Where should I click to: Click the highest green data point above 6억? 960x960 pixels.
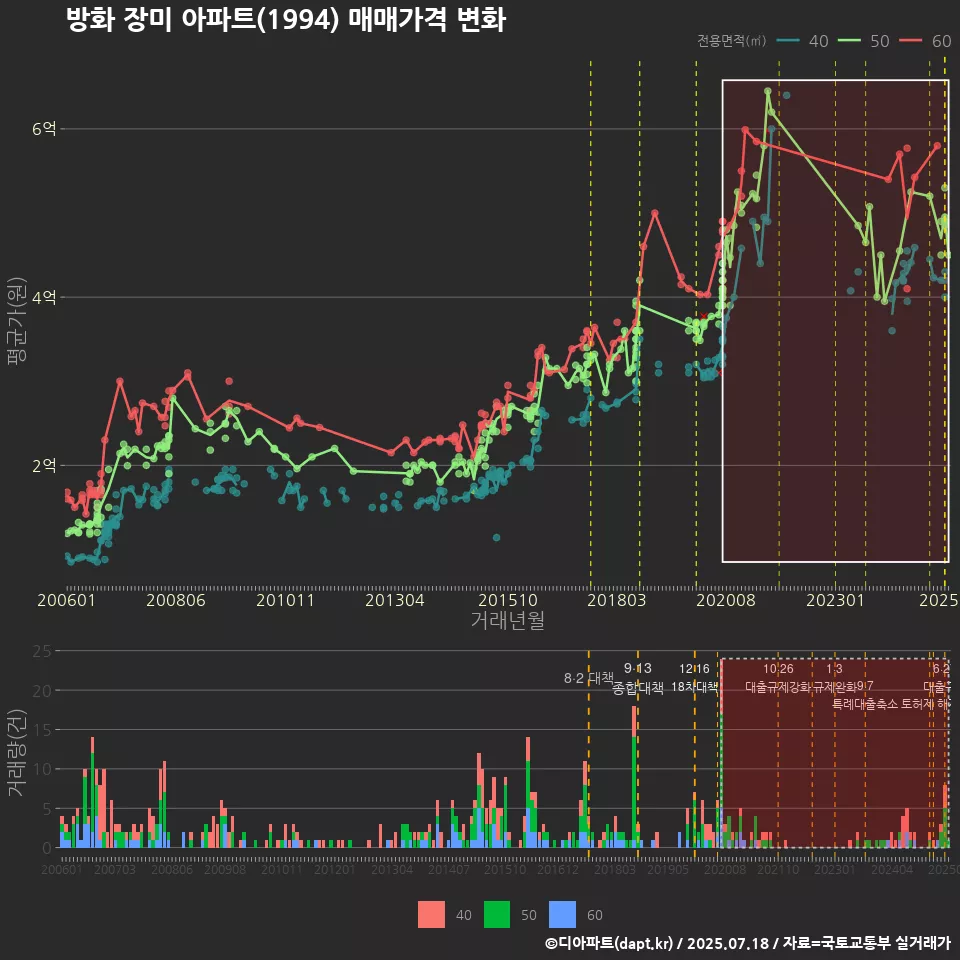pos(768,91)
